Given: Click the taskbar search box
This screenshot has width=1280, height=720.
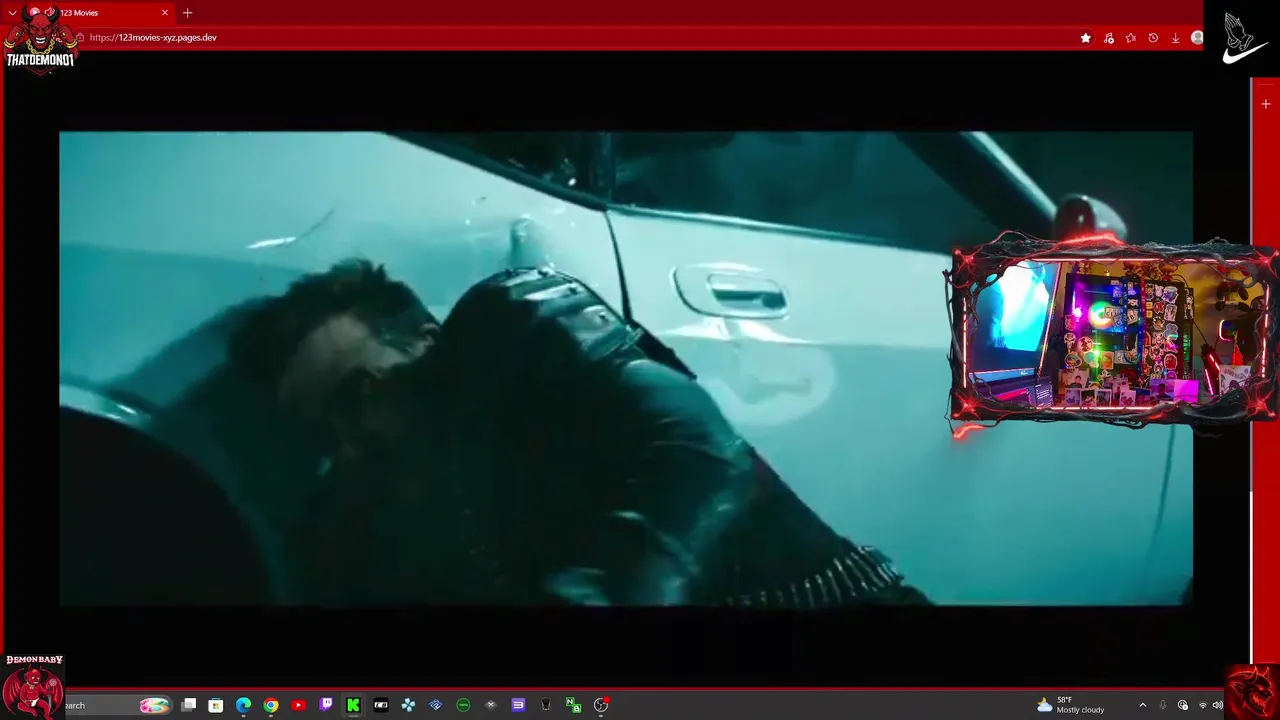Looking at the screenshot, I should point(118,705).
